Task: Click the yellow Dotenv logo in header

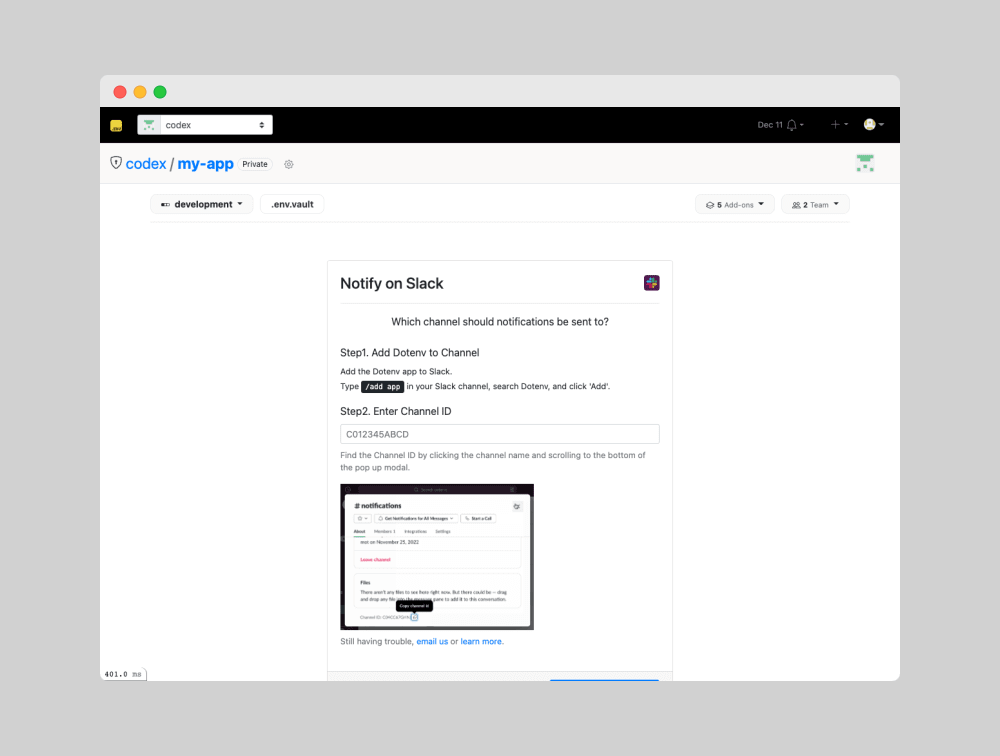Action: (x=116, y=126)
